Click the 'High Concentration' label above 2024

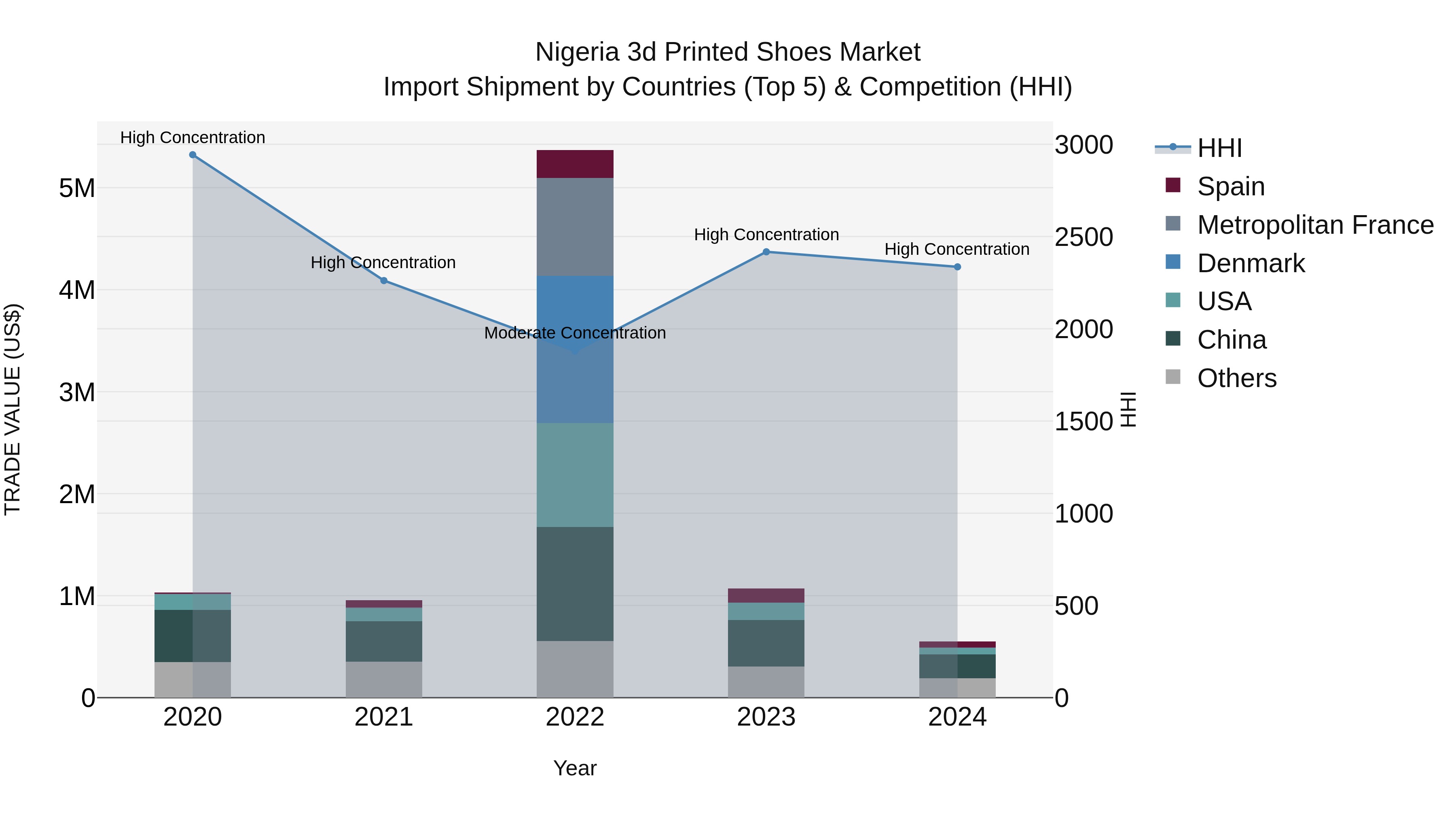click(957, 249)
